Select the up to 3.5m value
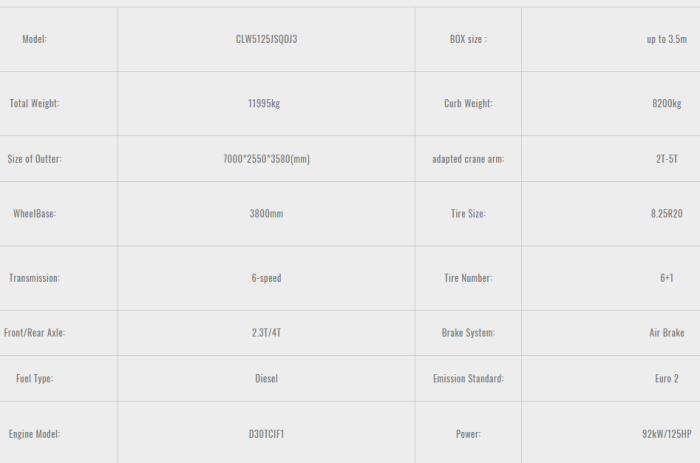700x463 pixels. pyautogui.click(x=666, y=39)
